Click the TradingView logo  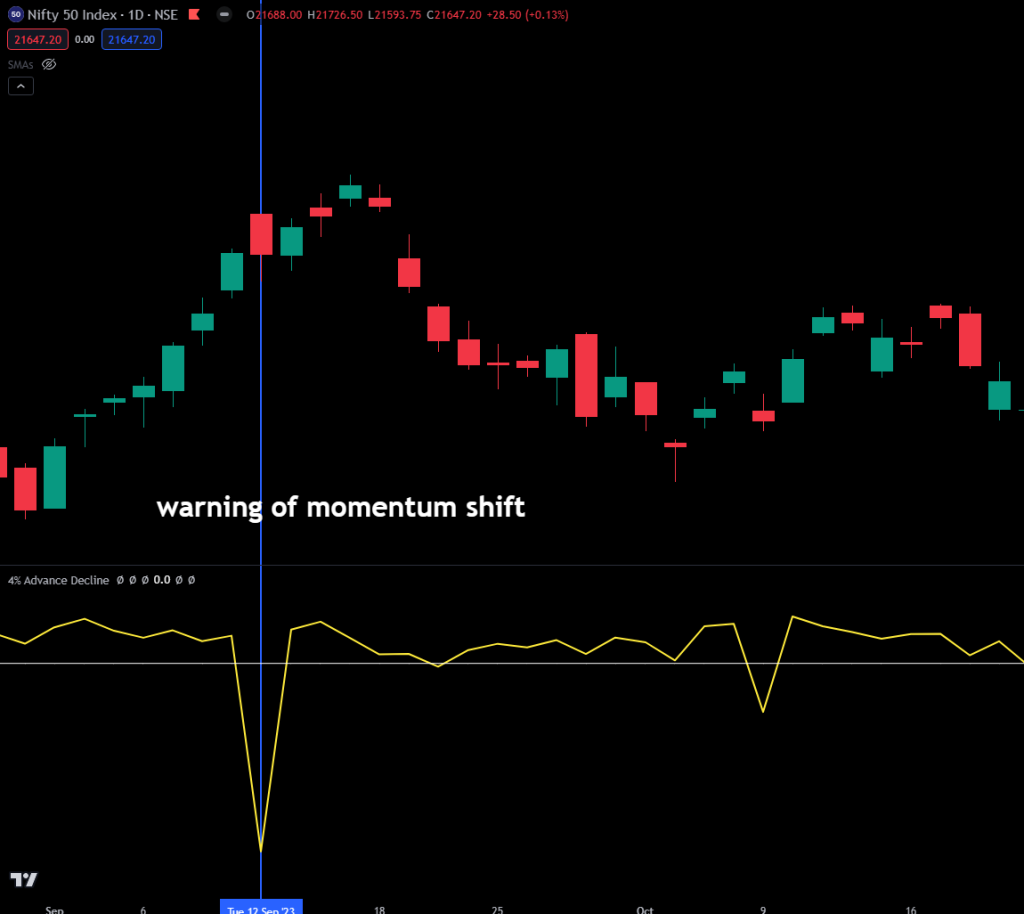pos(23,879)
